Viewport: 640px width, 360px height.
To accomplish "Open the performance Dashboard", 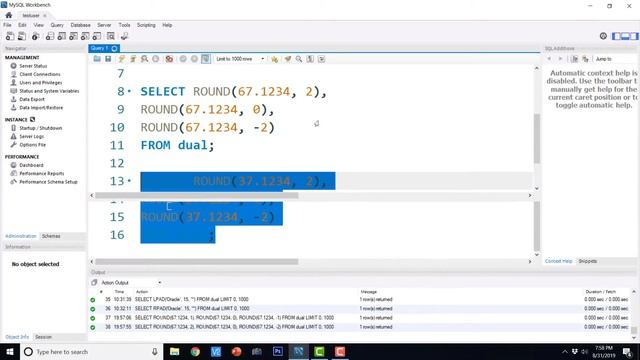I will (31, 165).
